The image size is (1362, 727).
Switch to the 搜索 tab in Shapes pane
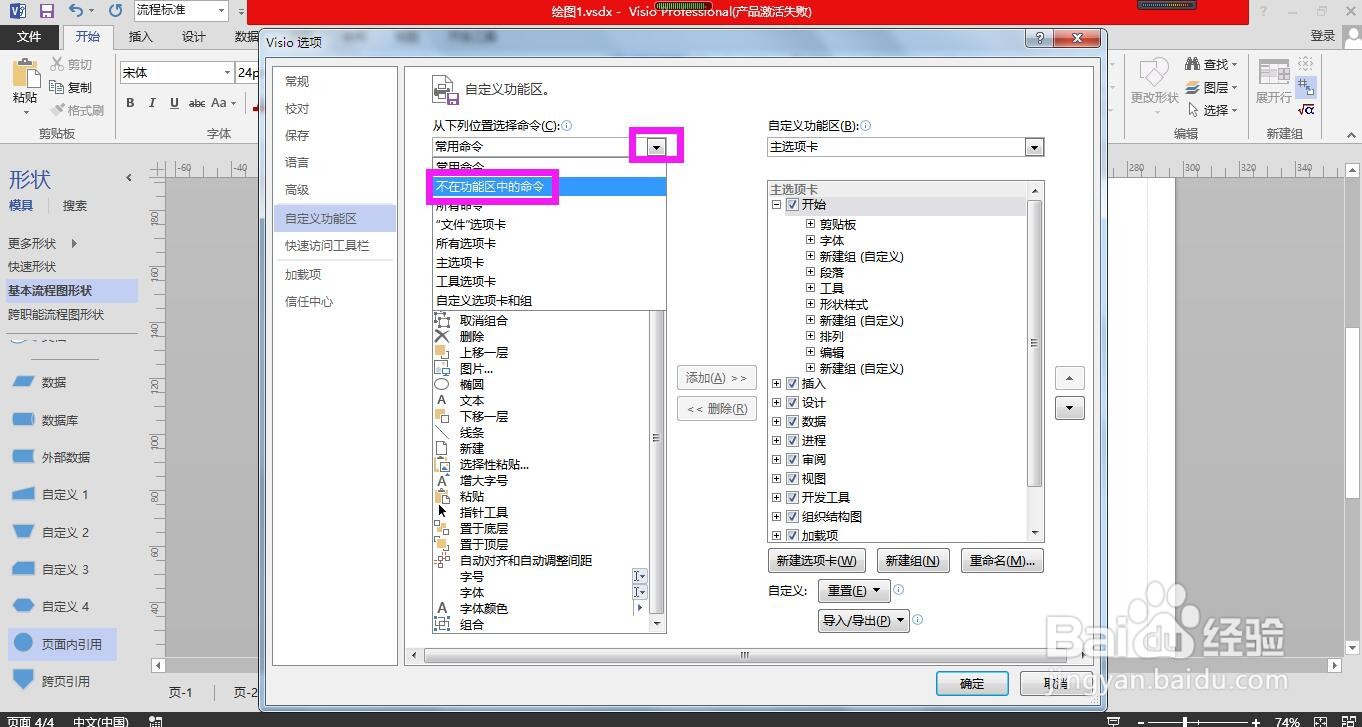(x=75, y=205)
